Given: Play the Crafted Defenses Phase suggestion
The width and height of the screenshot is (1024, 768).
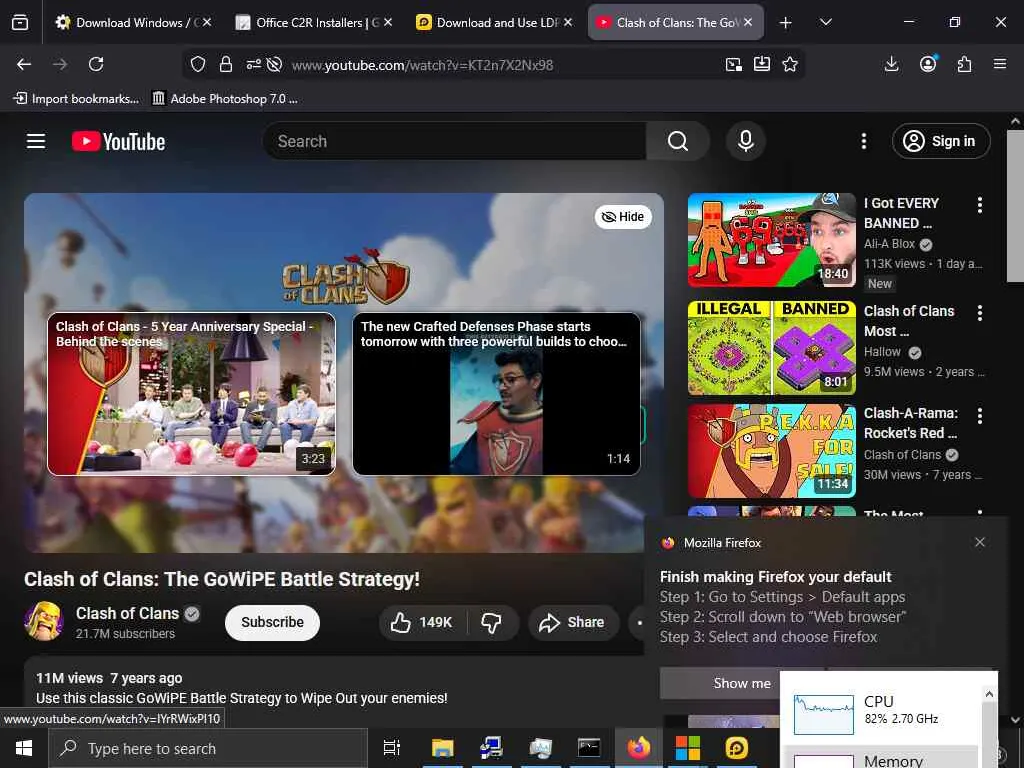Looking at the screenshot, I should pyautogui.click(x=496, y=394).
